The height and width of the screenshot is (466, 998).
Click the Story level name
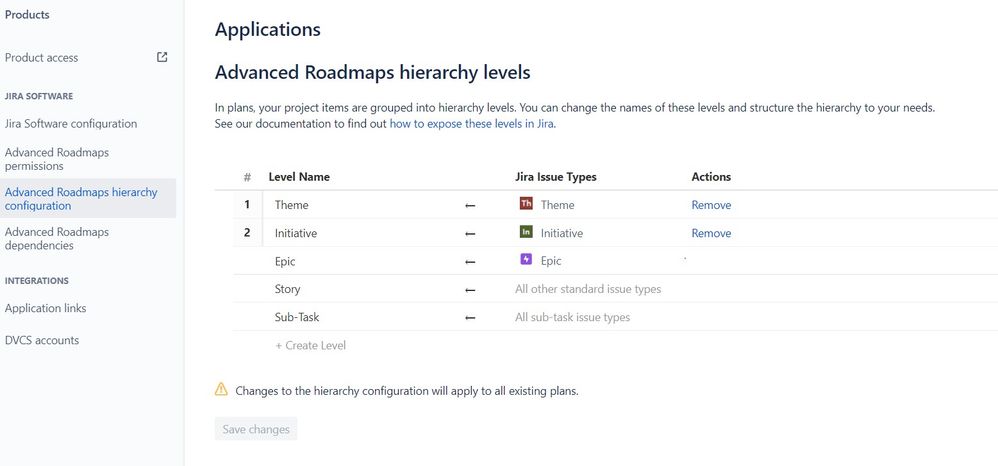coord(287,289)
